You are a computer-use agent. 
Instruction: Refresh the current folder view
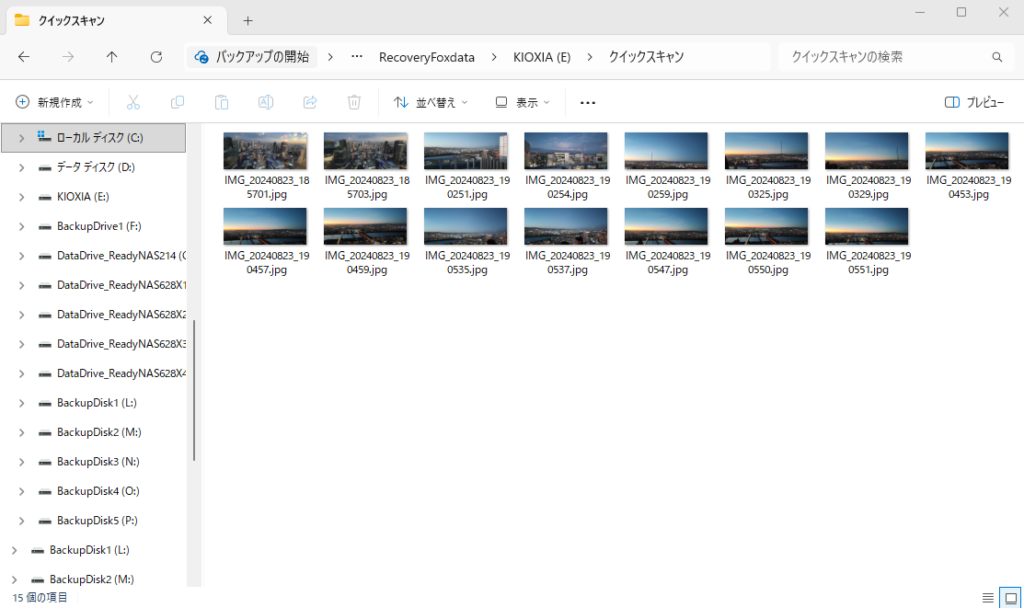click(x=156, y=57)
